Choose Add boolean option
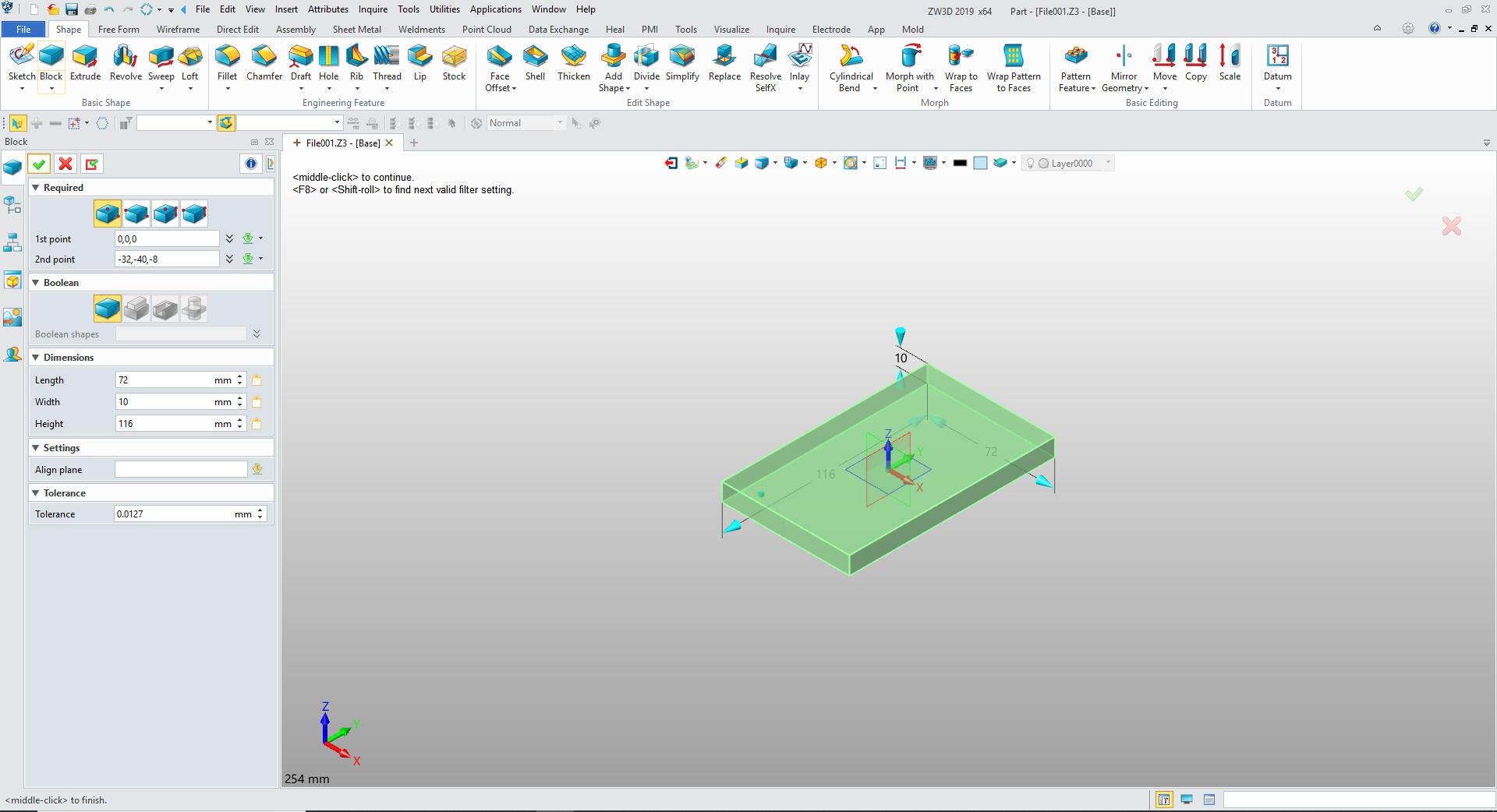Viewport: 1497px width, 812px height. [x=136, y=309]
